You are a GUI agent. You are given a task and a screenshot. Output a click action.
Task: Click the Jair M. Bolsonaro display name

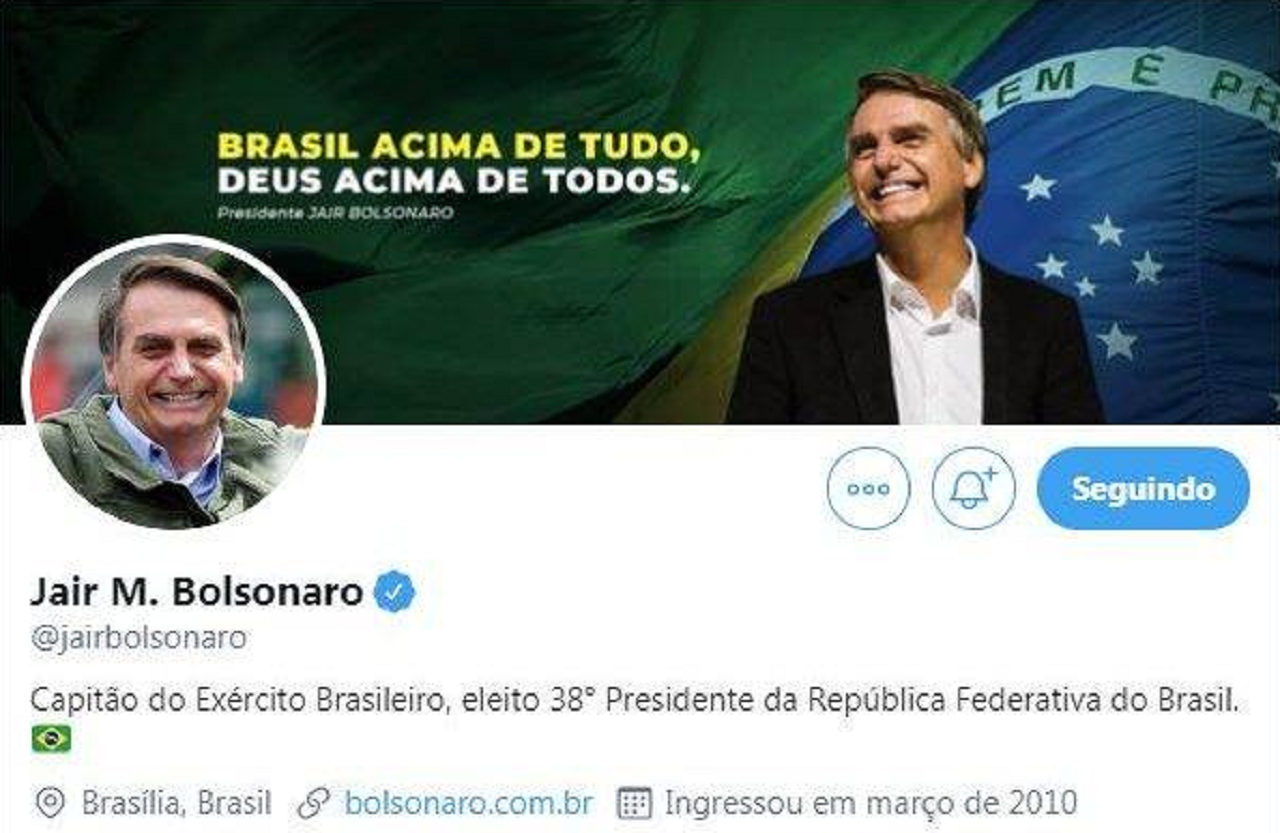[196, 592]
